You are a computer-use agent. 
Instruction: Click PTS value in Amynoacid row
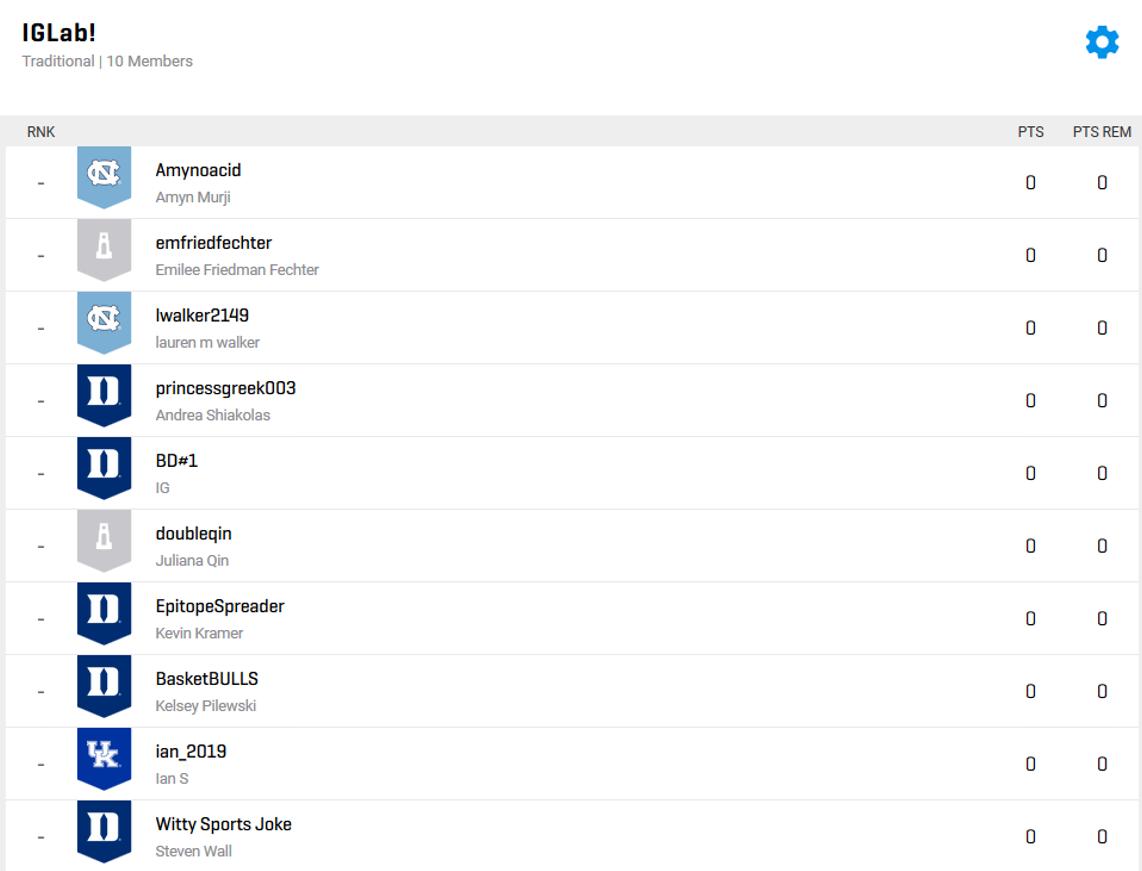click(x=1031, y=183)
